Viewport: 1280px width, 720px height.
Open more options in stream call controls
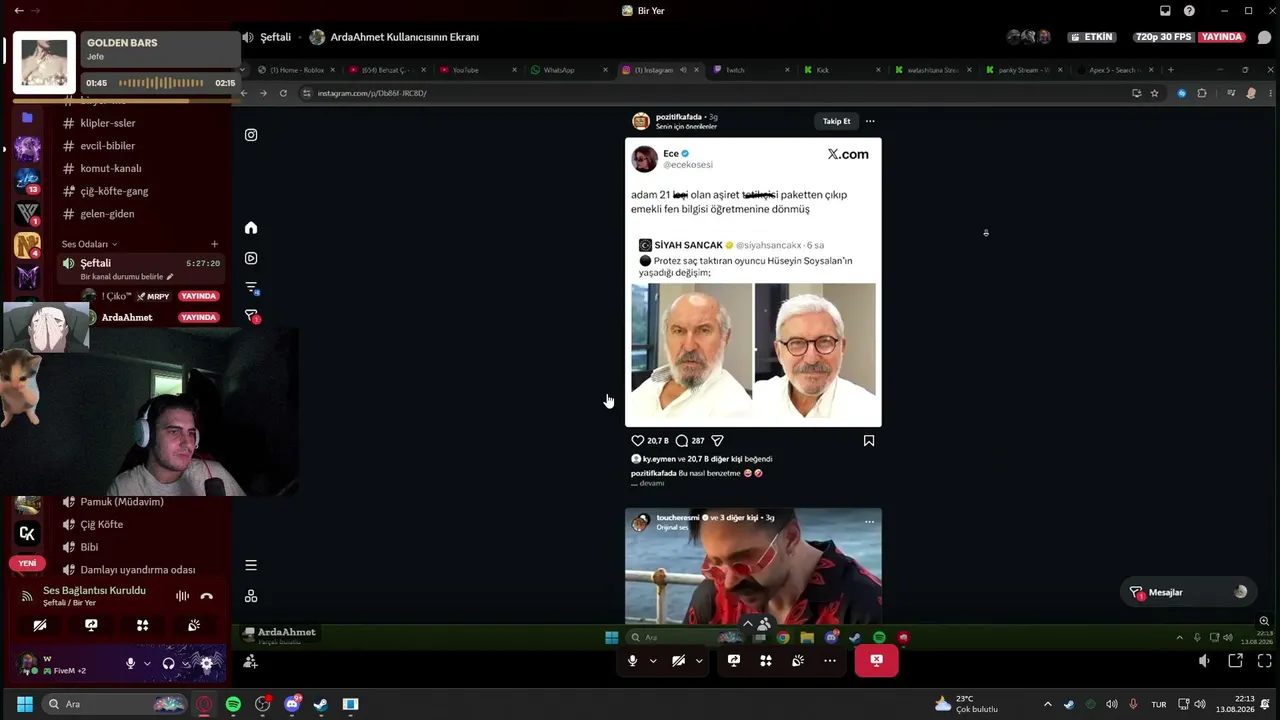pos(830,660)
